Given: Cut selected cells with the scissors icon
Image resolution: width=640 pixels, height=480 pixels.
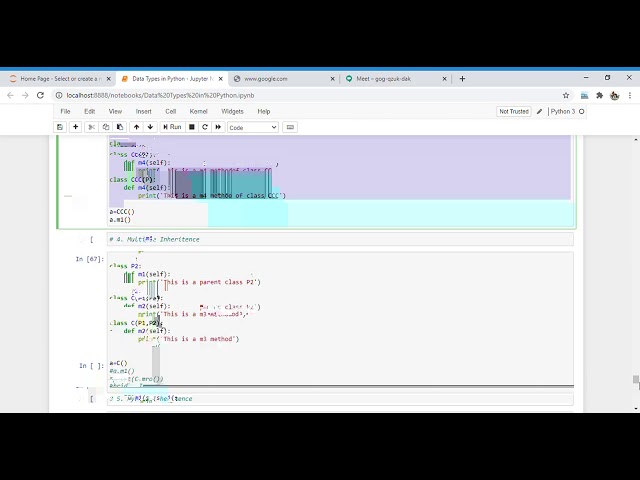Looking at the screenshot, I should (92, 127).
